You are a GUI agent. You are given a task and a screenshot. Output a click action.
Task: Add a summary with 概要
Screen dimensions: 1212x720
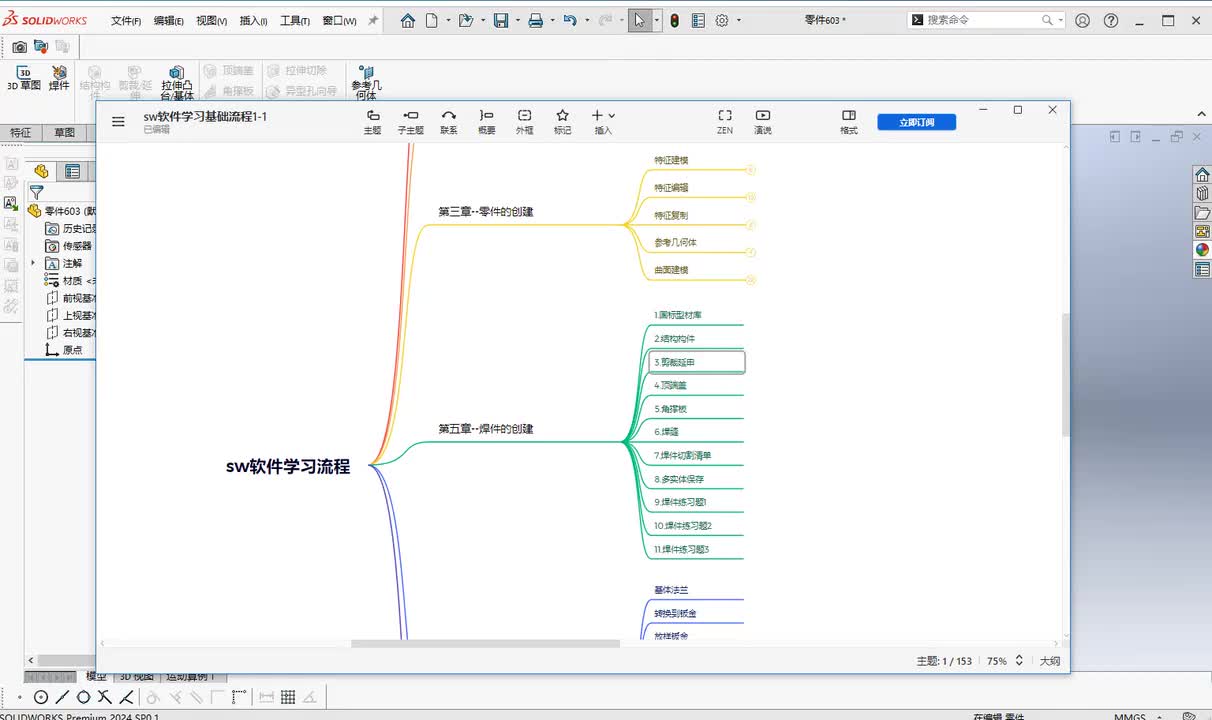tap(486, 122)
